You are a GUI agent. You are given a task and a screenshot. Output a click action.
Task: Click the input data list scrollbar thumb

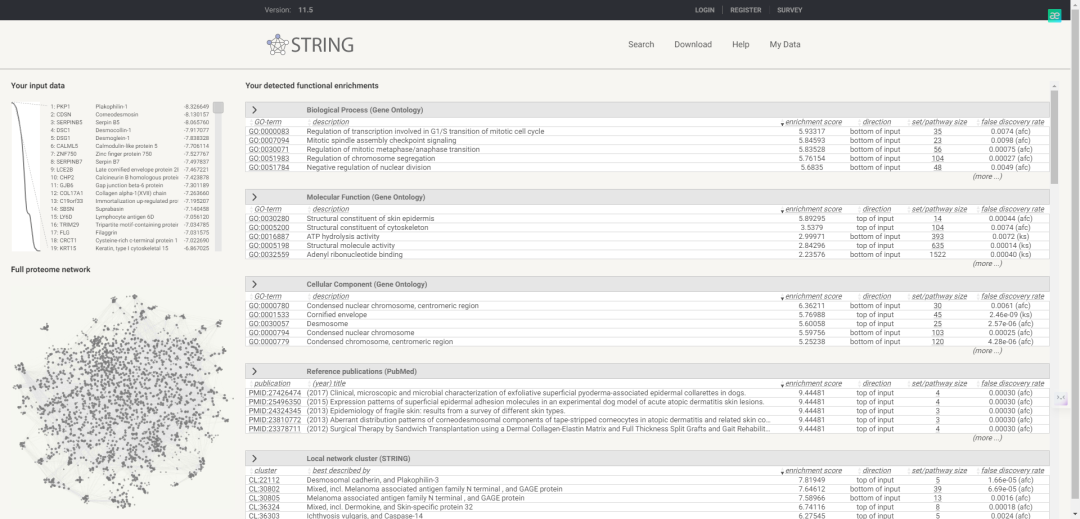pos(218,107)
